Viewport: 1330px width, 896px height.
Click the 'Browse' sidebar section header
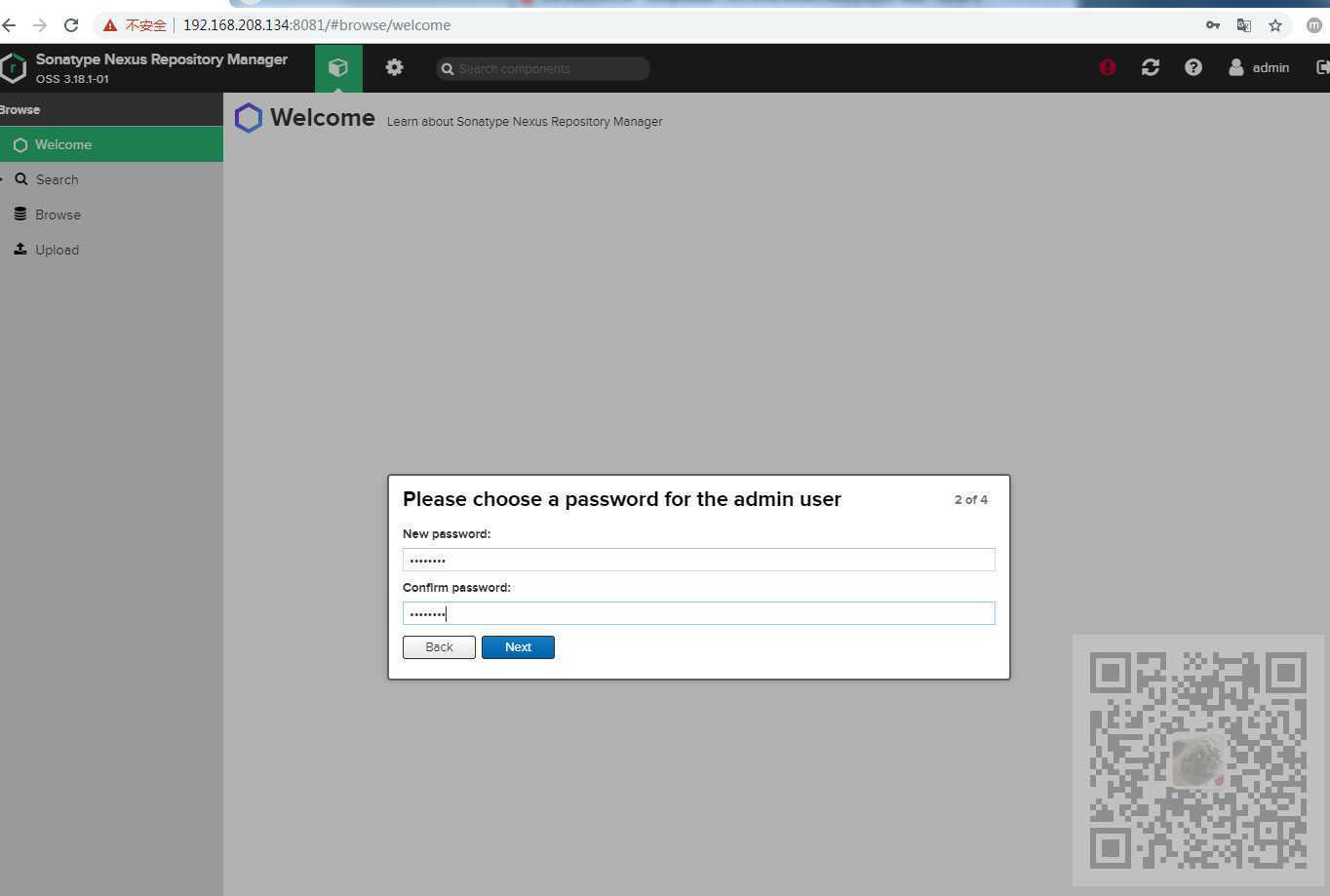coord(20,109)
